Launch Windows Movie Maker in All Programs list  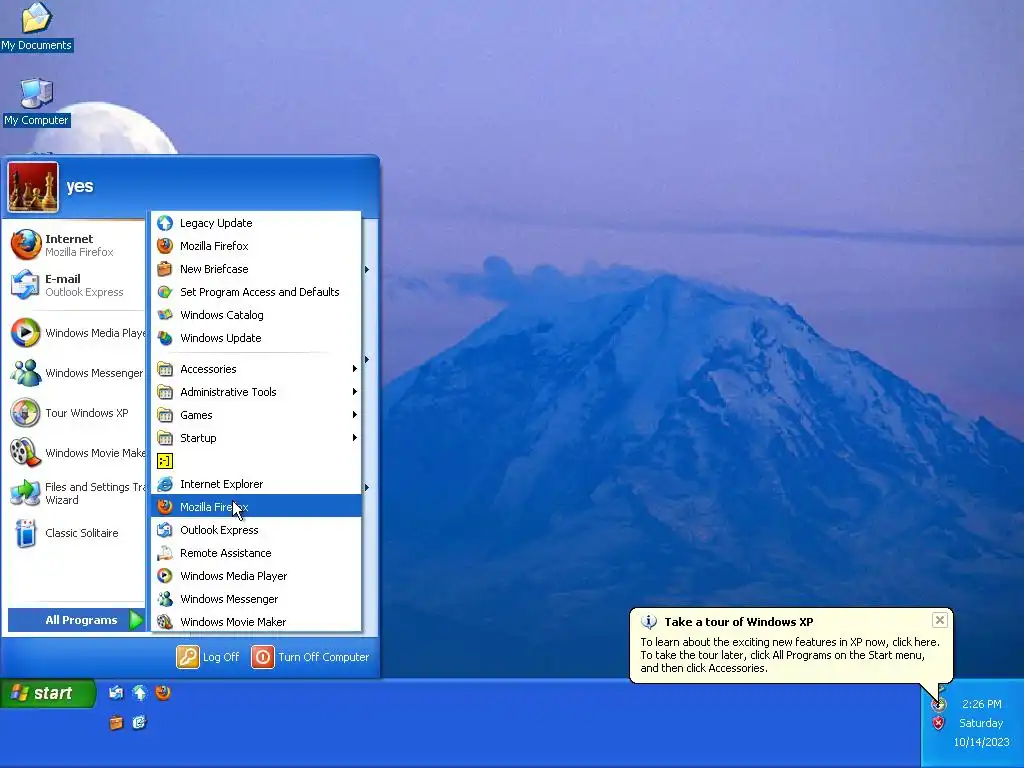[256, 622]
